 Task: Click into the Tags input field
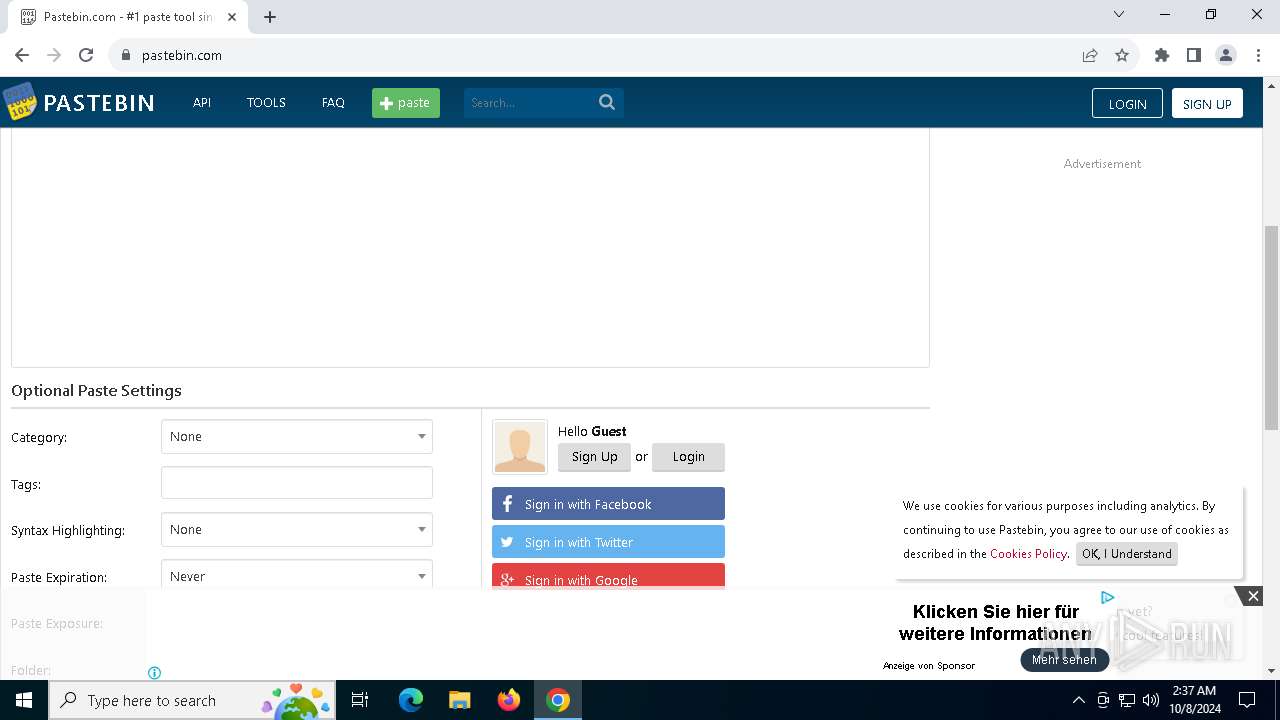[297, 483]
